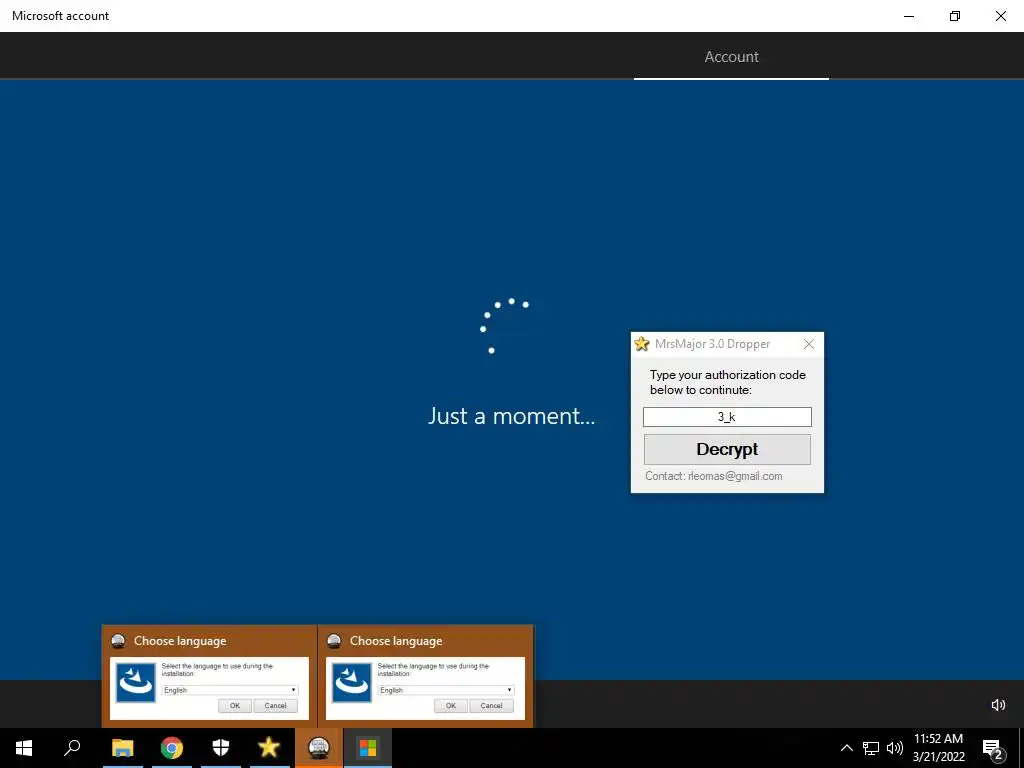
Task: Click the installer app taskbar icon
Action: pos(319,748)
